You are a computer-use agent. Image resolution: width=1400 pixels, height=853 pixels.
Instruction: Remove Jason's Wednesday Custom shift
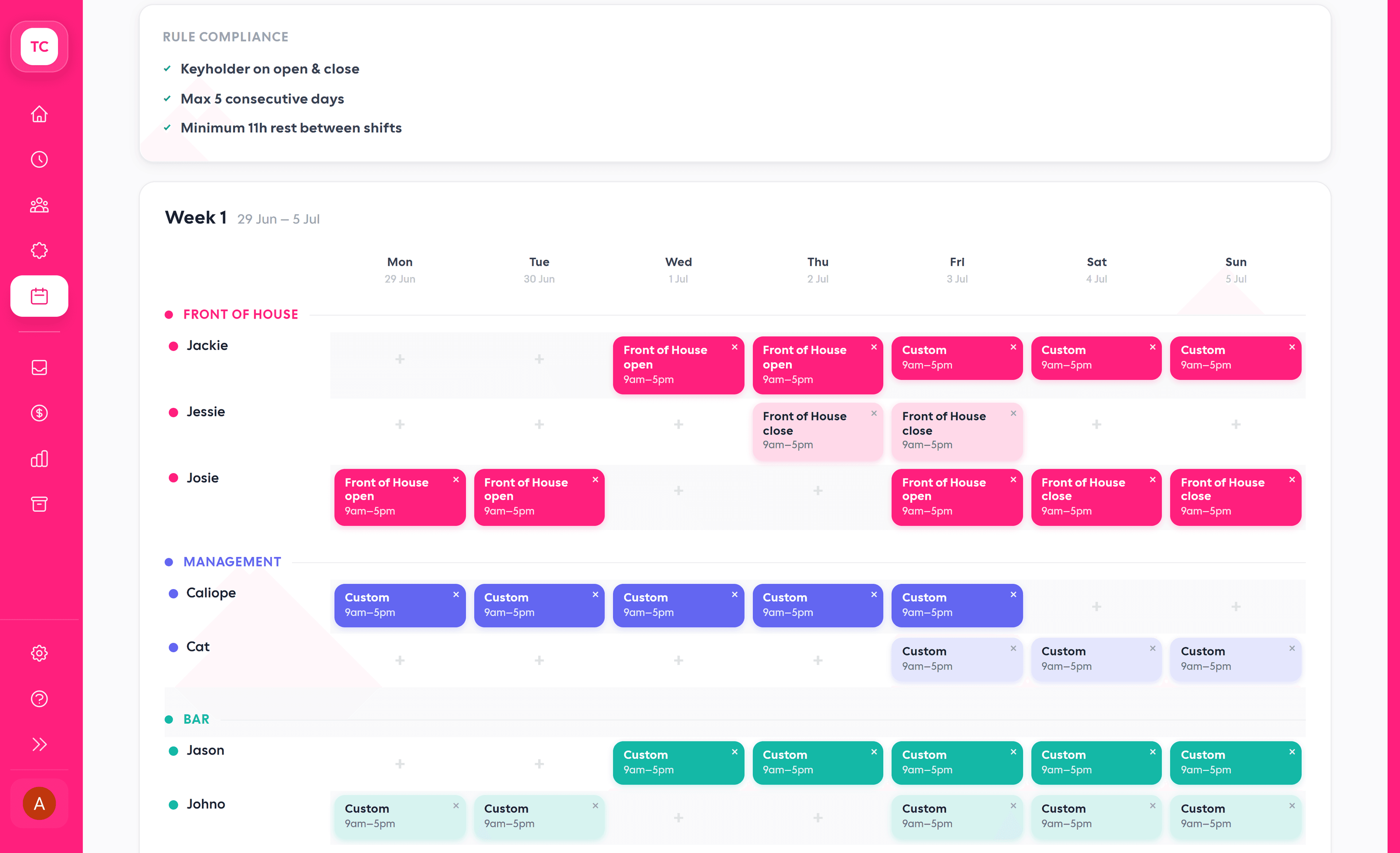(x=734, y=752)
